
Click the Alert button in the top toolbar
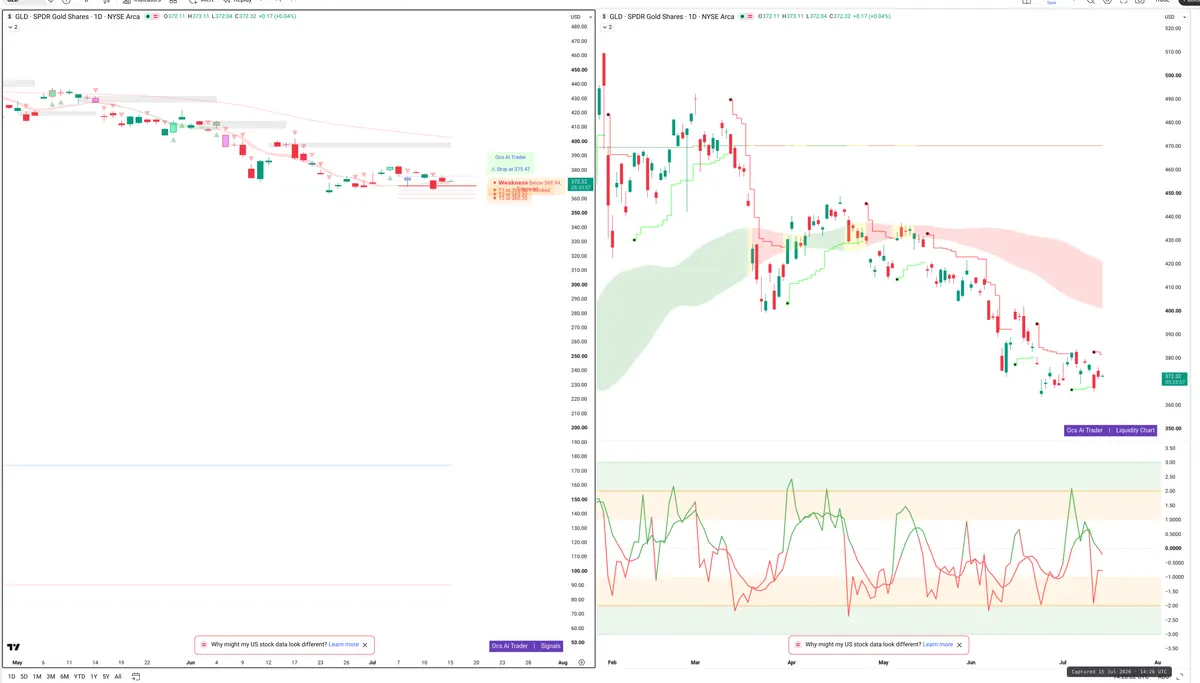201,1
